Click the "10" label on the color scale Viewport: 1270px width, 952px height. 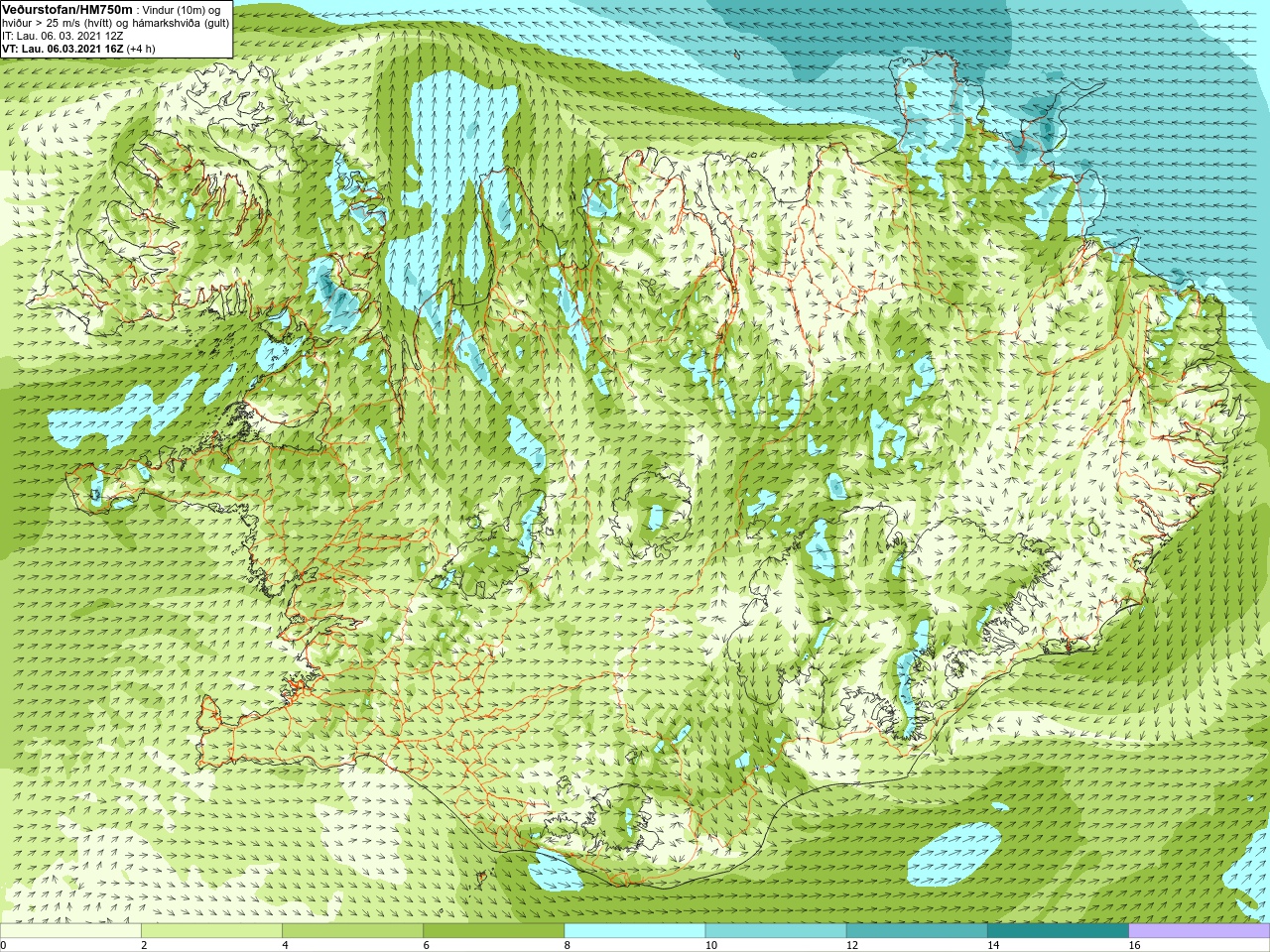[711, 945]
